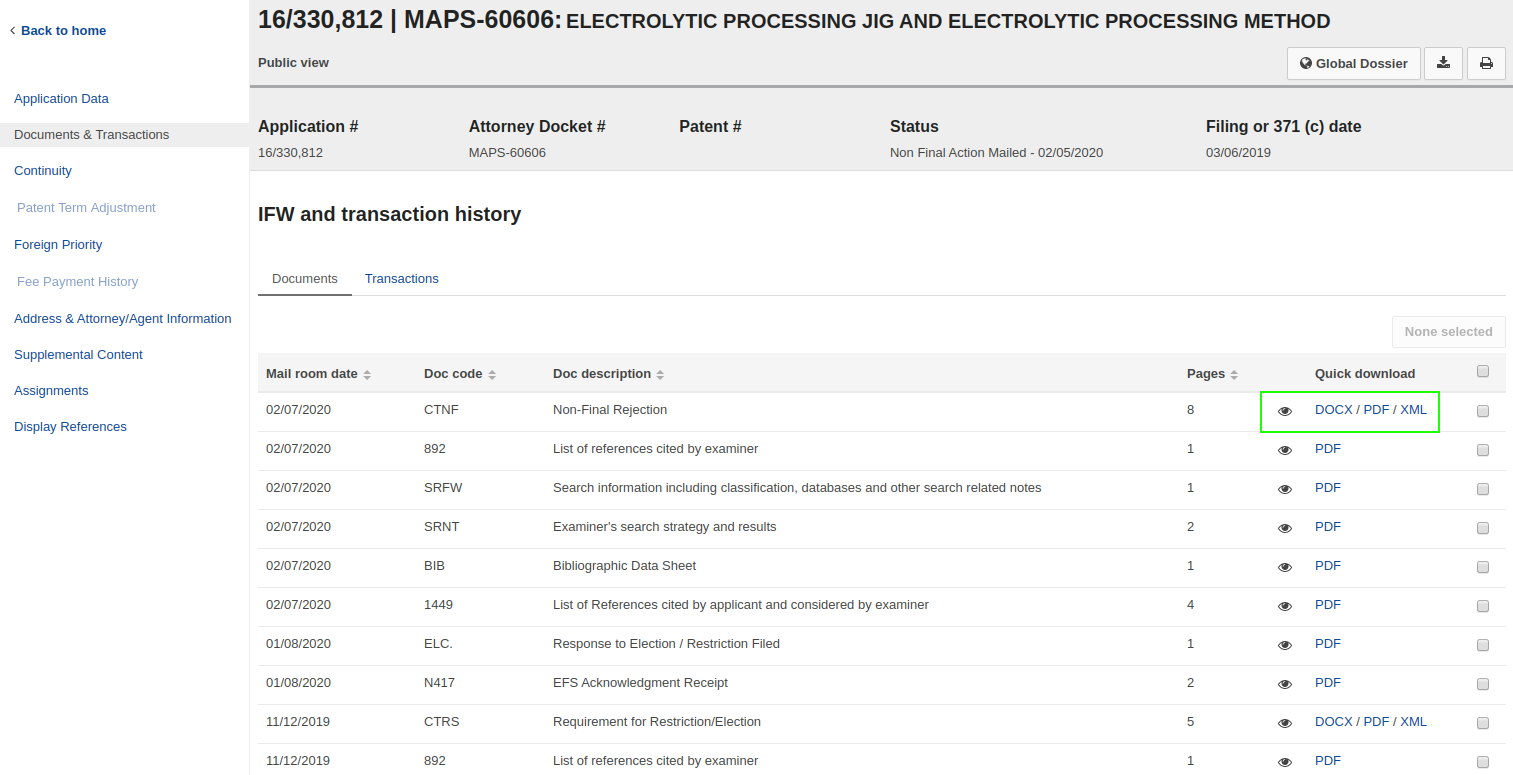Click eye icon for Examiner's search strategy row
Image resolution: width=1513 pixels, height=775 pixels.
(1285, 528)
